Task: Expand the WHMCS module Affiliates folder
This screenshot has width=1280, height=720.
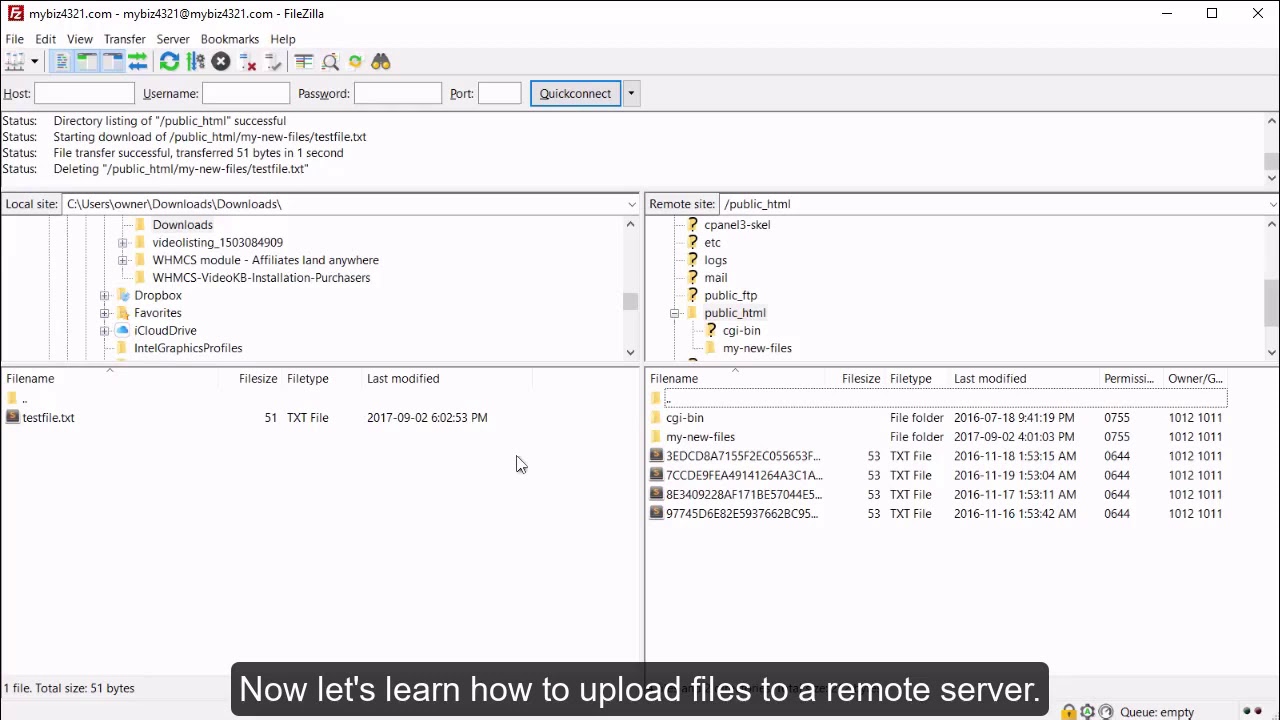Action: (x=123, y=260)
